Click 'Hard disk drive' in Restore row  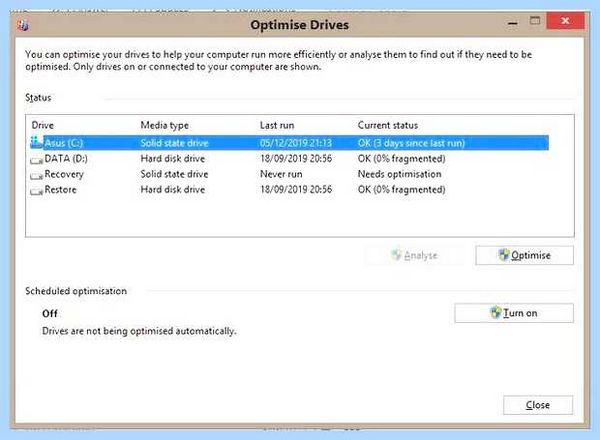pyautogui.click(x=173, y=189)
